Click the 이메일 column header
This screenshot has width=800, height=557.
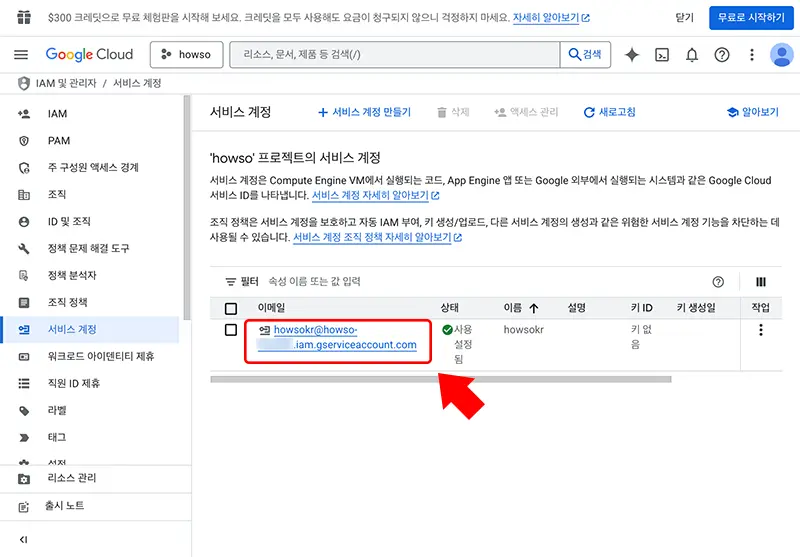[x=271, y=308]
